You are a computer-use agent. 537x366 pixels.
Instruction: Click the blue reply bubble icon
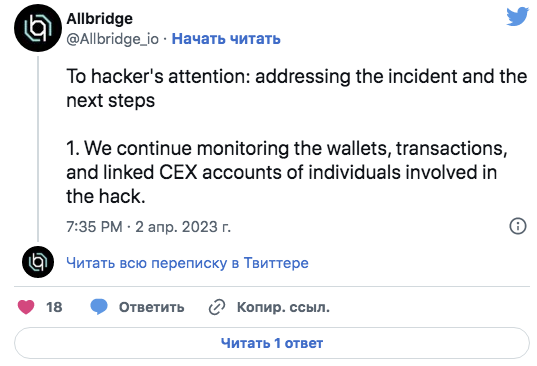coord(99,307)
